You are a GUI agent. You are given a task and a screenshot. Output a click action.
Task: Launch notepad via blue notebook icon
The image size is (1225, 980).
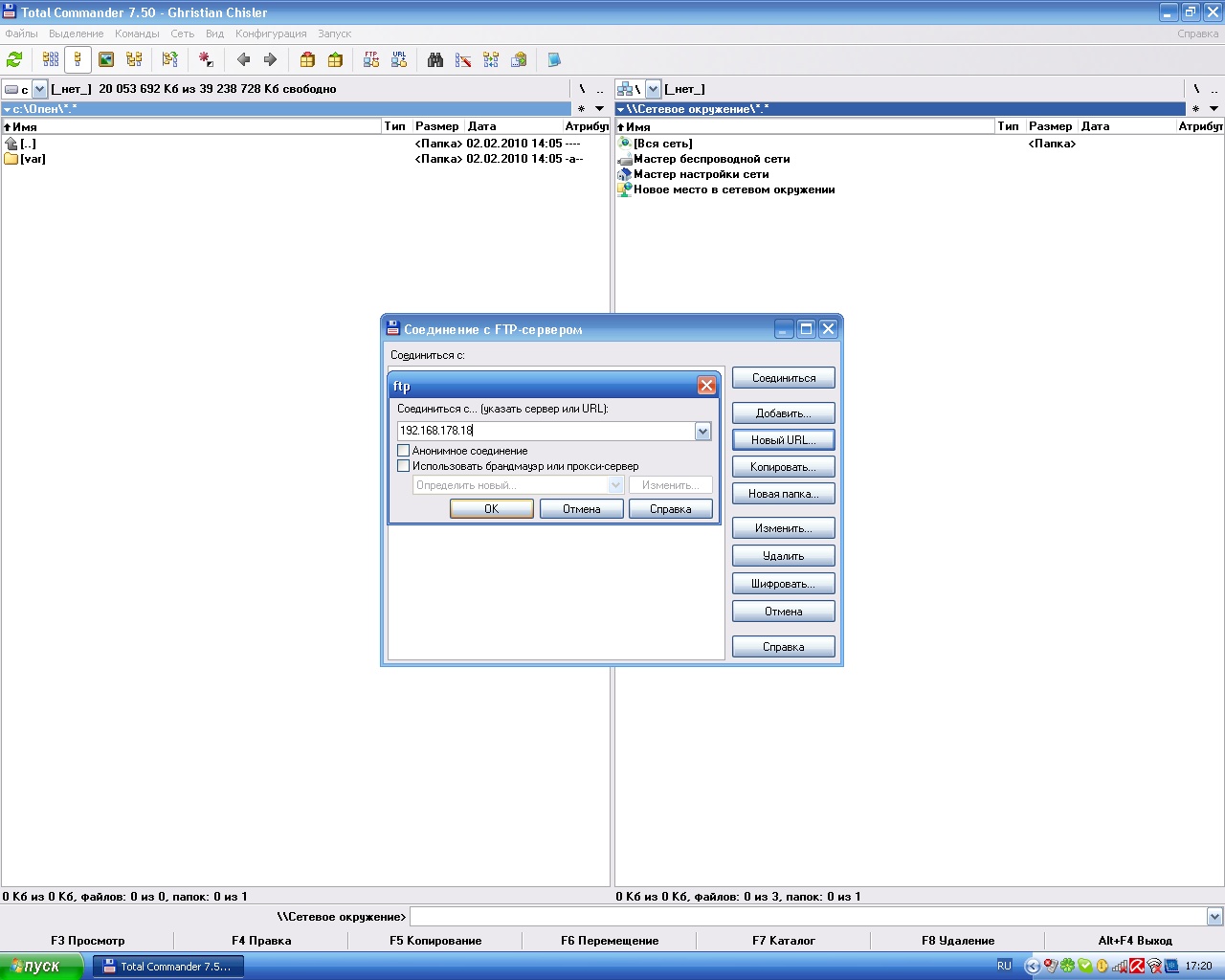click(554, 59)
